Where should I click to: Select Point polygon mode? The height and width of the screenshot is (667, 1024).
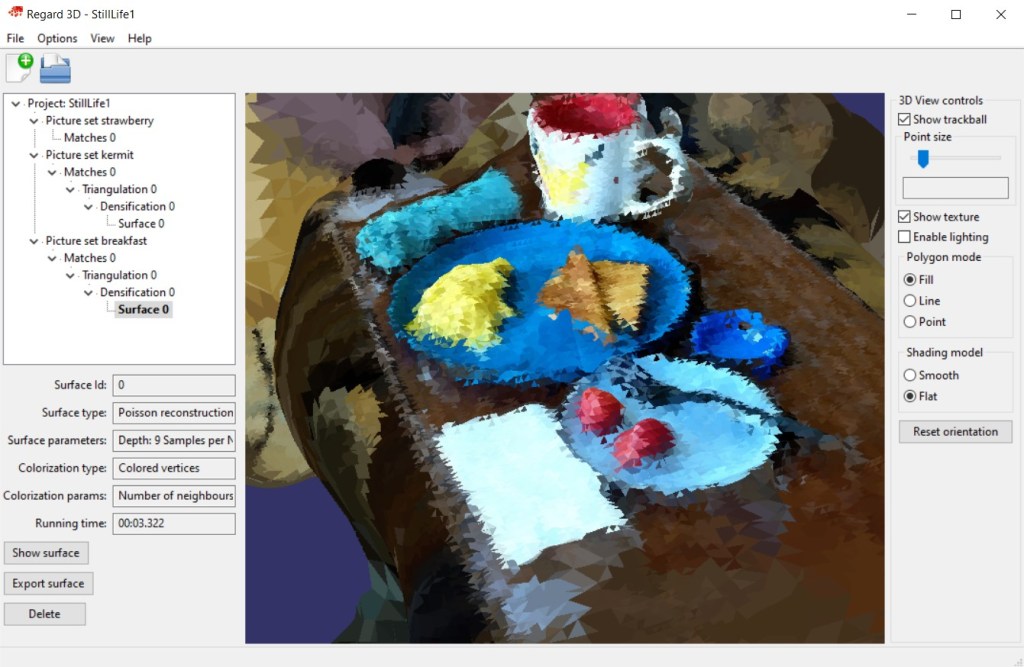point(910,322)
